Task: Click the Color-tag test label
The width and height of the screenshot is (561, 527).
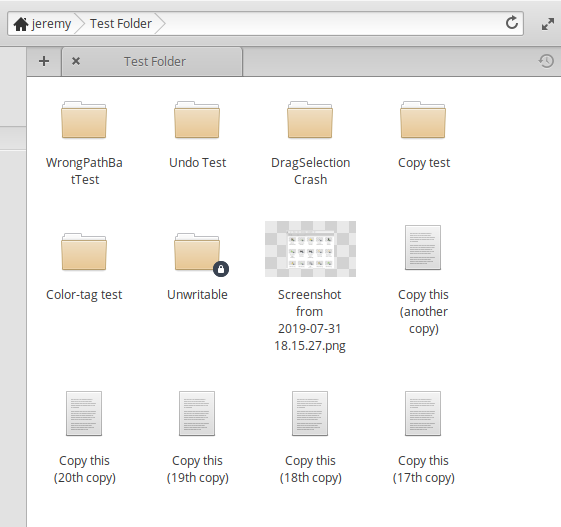Action: coord(84,295)
